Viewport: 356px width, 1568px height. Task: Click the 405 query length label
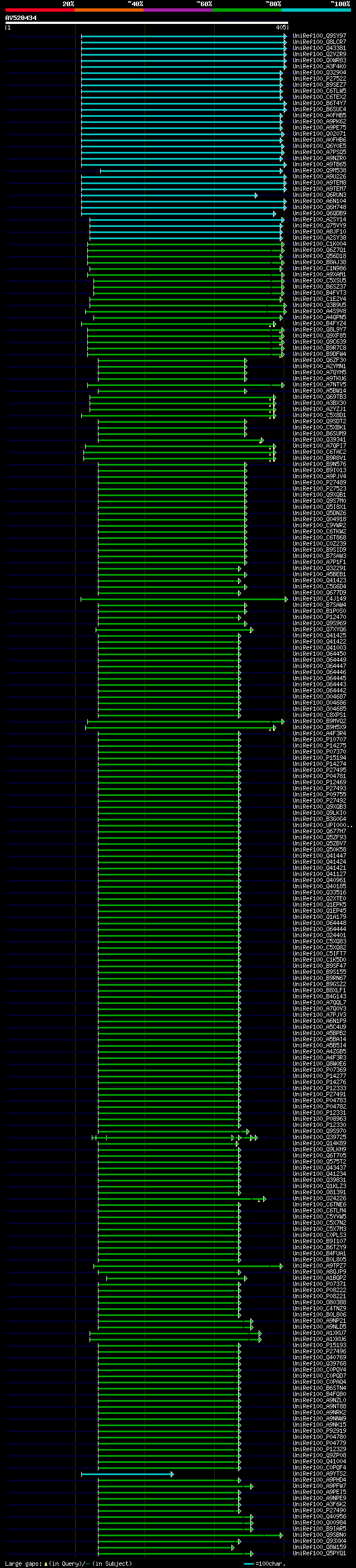pyautogui.click(x=280, y=27)
